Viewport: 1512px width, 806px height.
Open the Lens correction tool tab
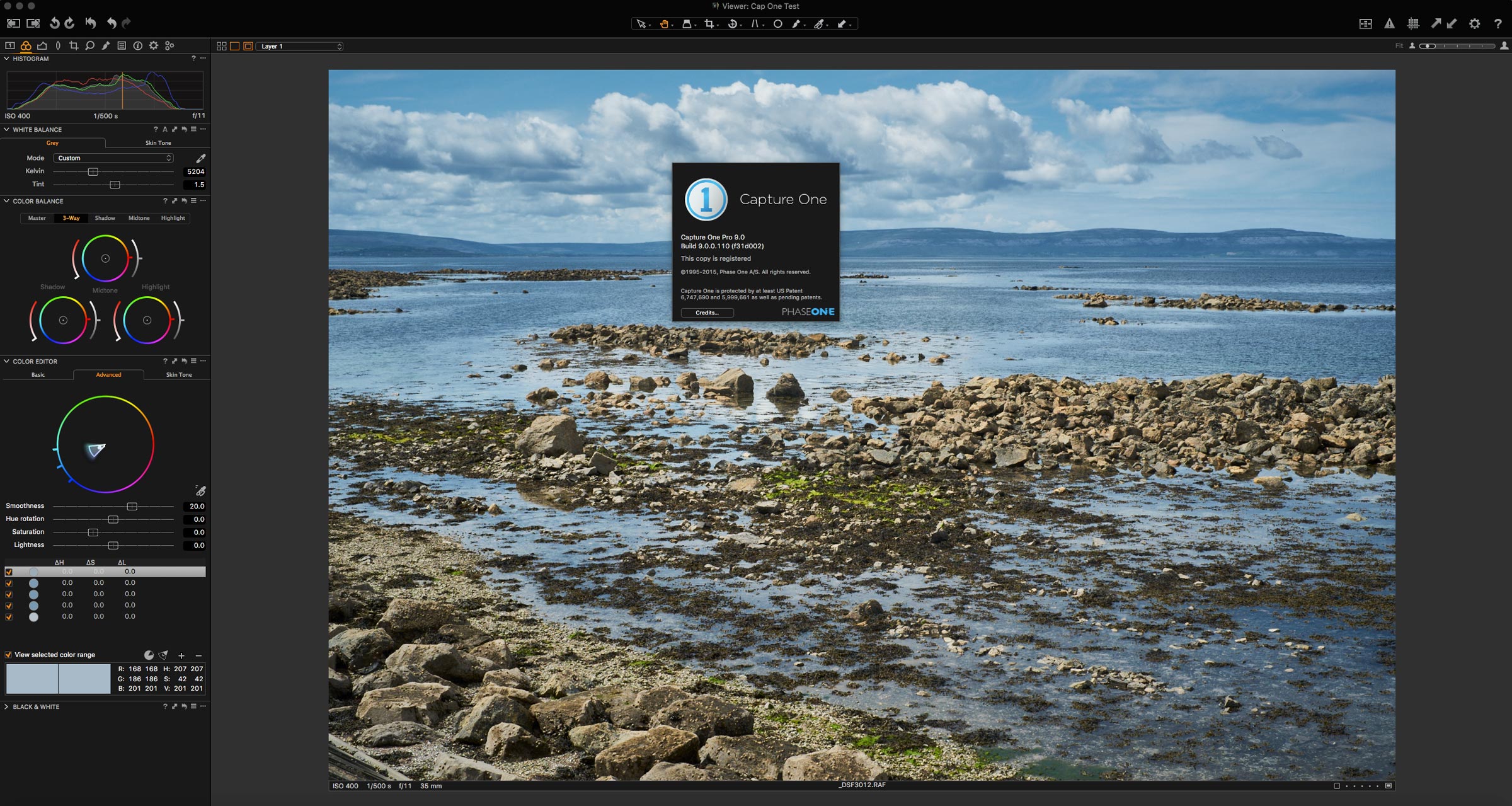(x=58, y=45)
